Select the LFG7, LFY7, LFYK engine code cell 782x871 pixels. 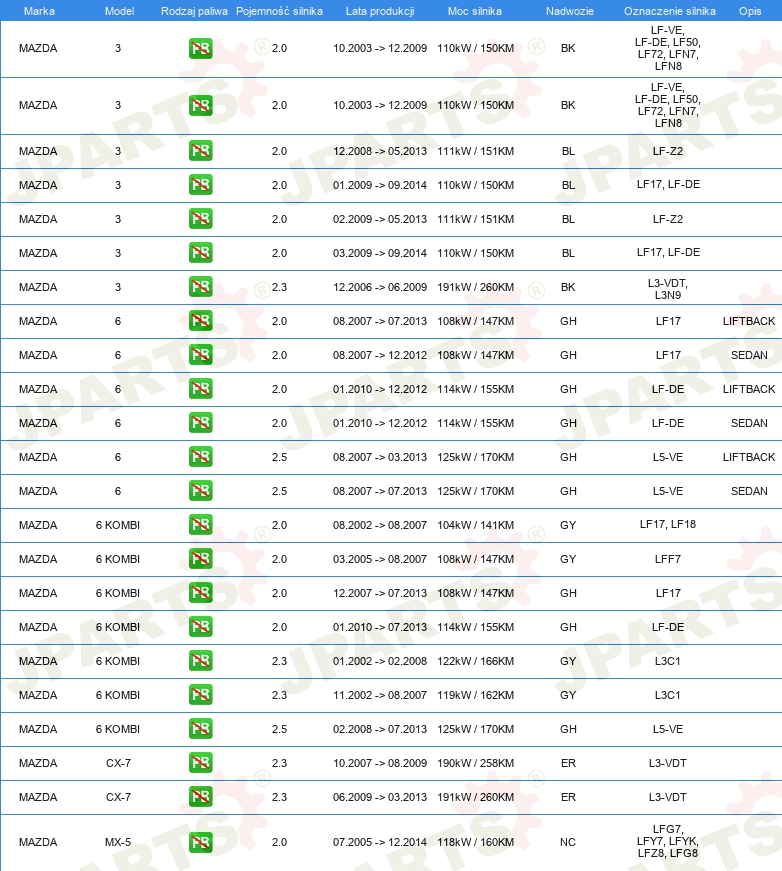click(668, 841)
